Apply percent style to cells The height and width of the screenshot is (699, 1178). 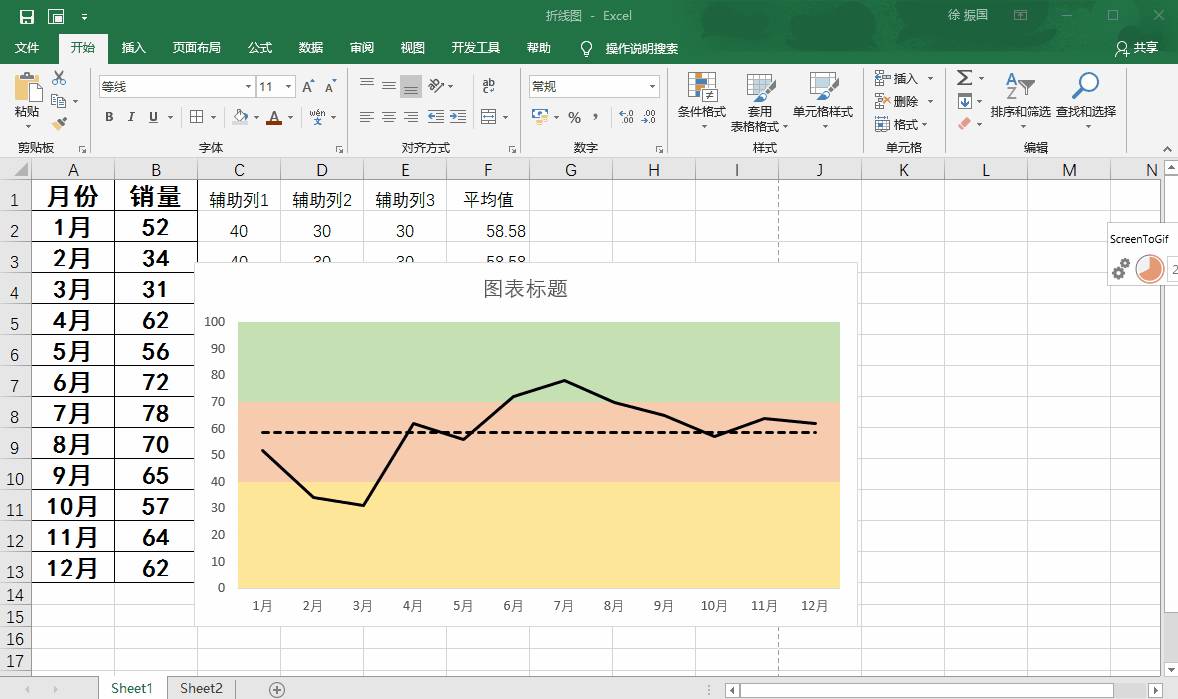point(575,117)
